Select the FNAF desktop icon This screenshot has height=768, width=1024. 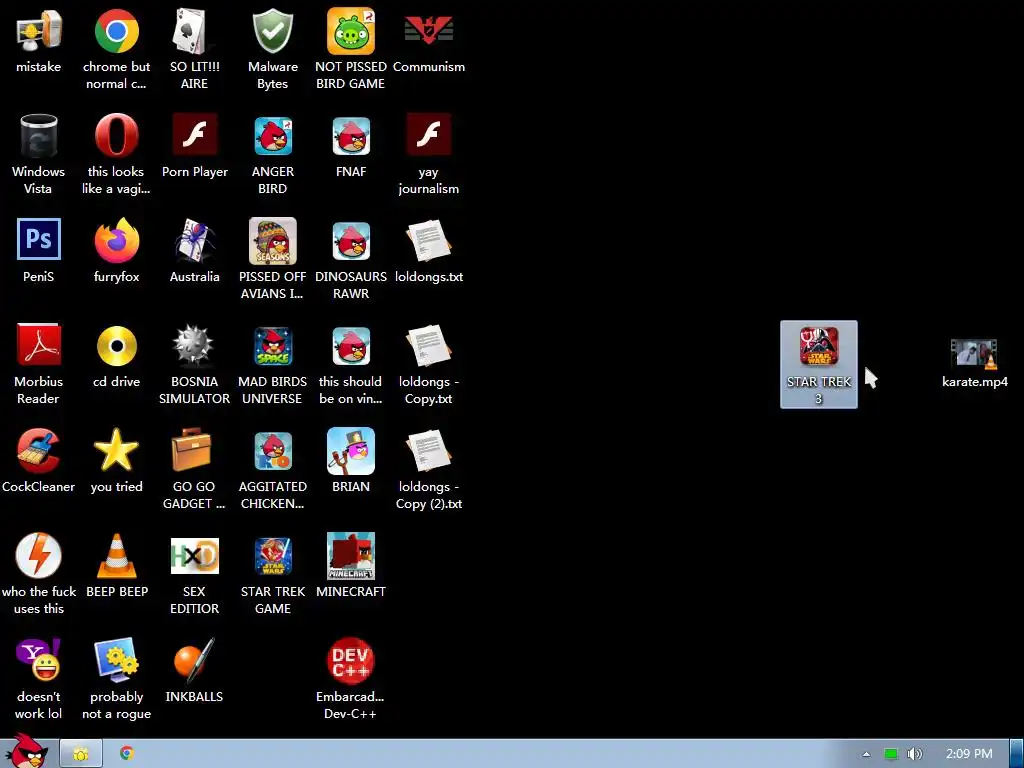click(351, 136)
